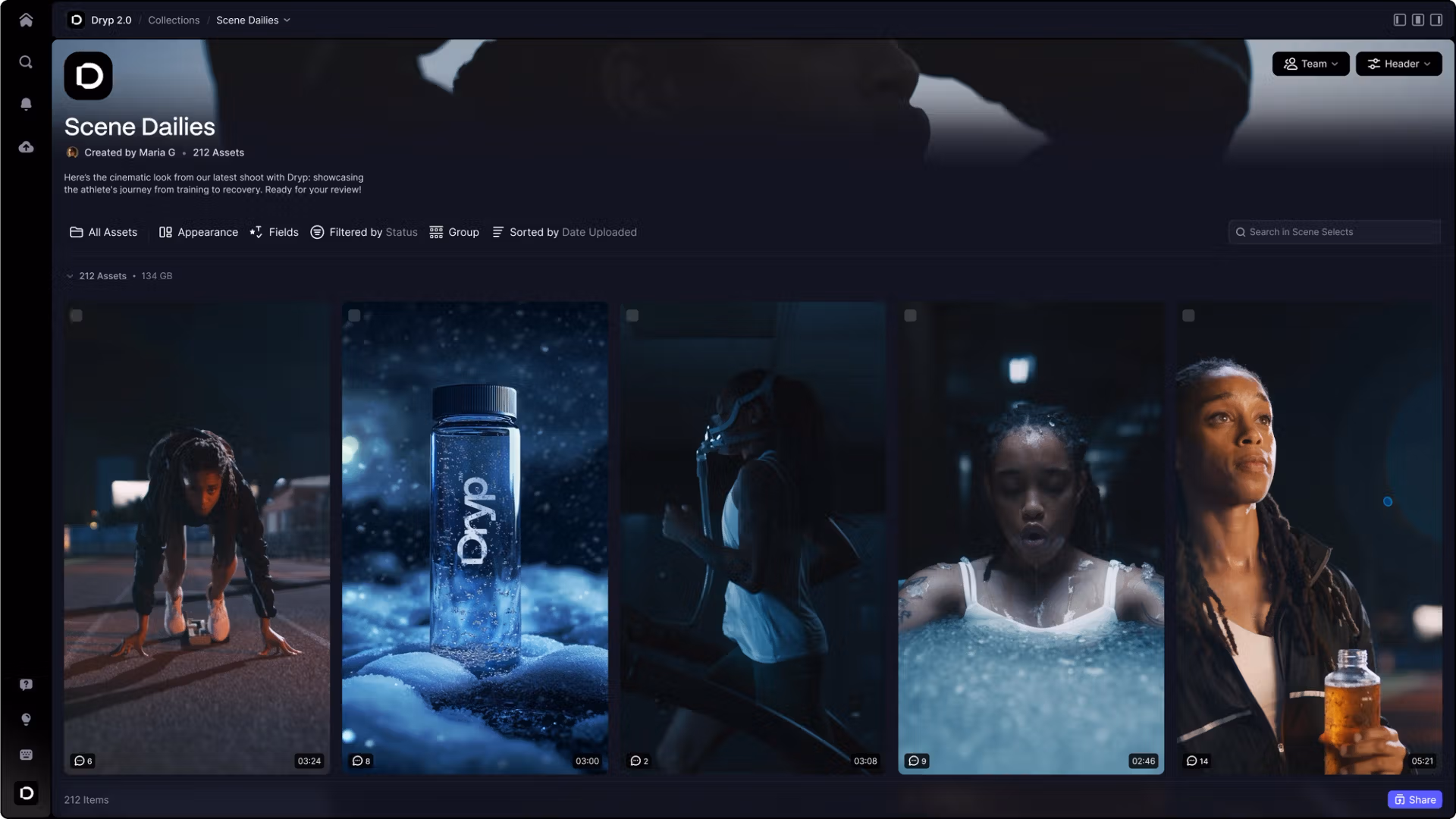Open the Home icon in sidebar
Image resolution: width=1456 pixels, height=819 pixels.
click(26, 20)
